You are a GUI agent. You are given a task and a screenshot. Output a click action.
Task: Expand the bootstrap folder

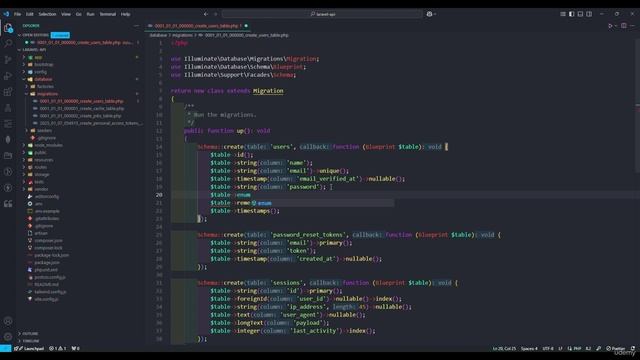click(44, 64)
